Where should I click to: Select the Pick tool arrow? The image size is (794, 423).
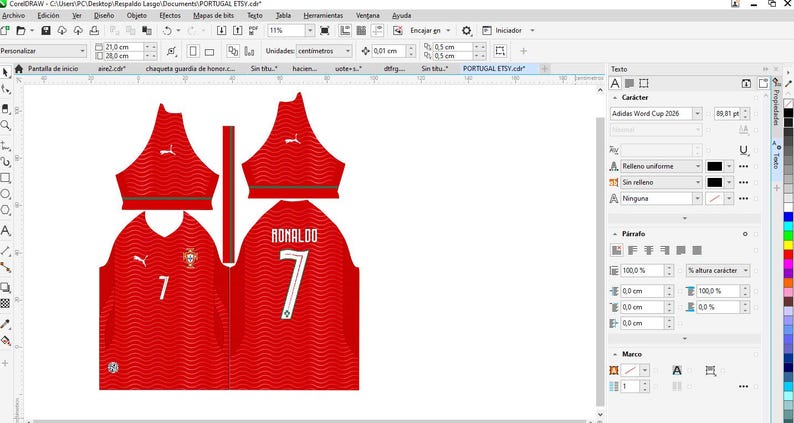tap(6, 72)
